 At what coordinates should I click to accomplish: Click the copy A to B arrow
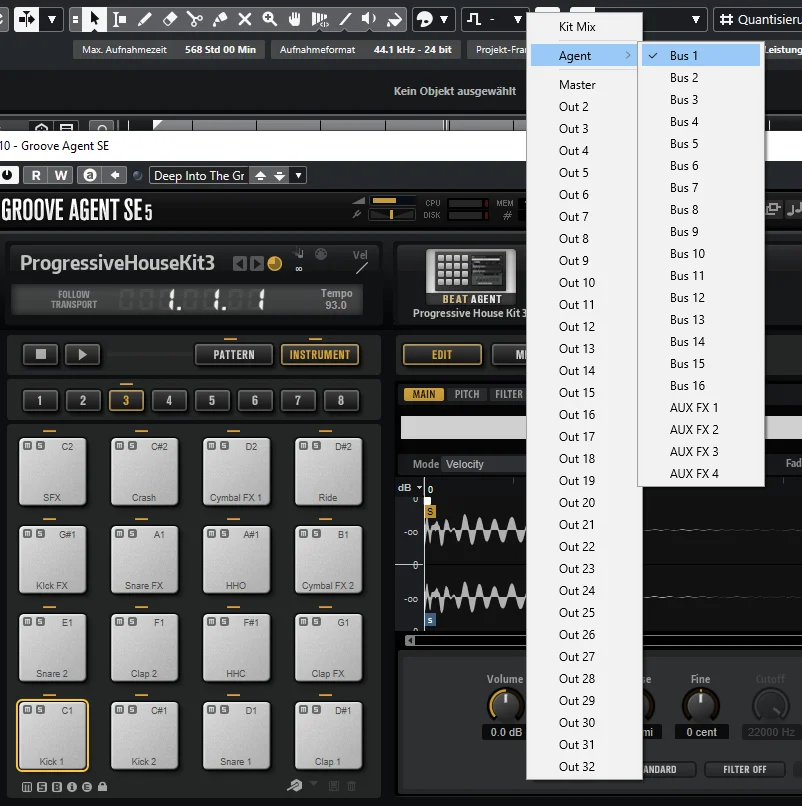coord(115,175)
